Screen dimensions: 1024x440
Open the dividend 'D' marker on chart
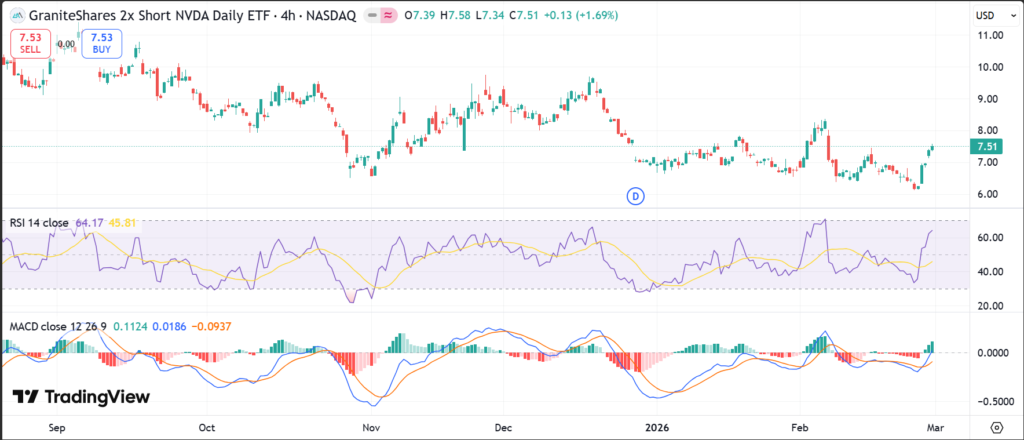(x=634, y=195)
